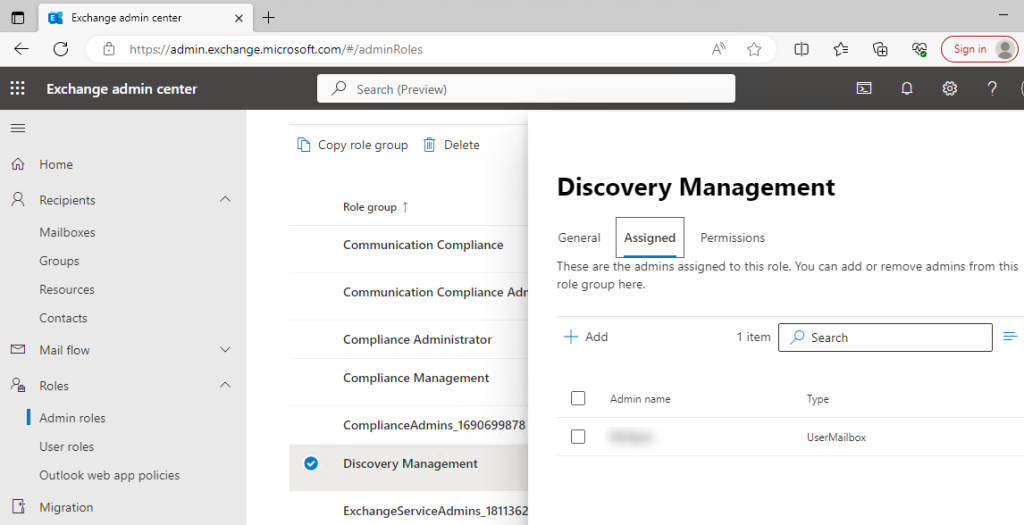Collapse the navigation hamburger menu

[x=18, y=128]
